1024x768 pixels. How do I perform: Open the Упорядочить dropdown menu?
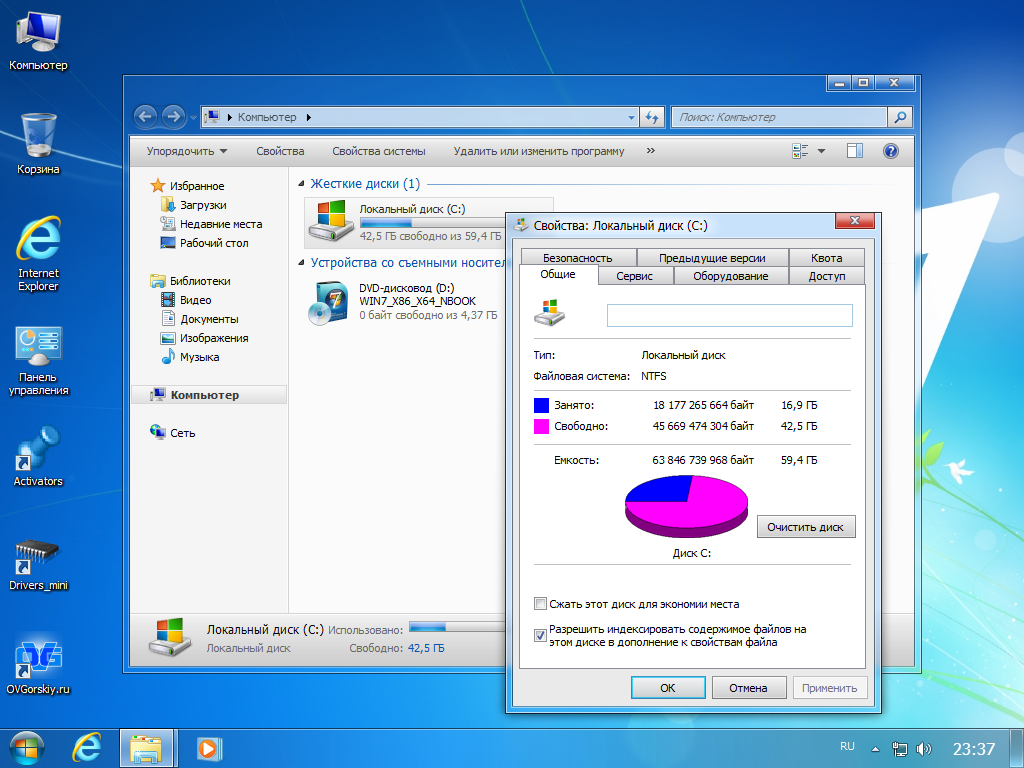click(x=187, y=151)
